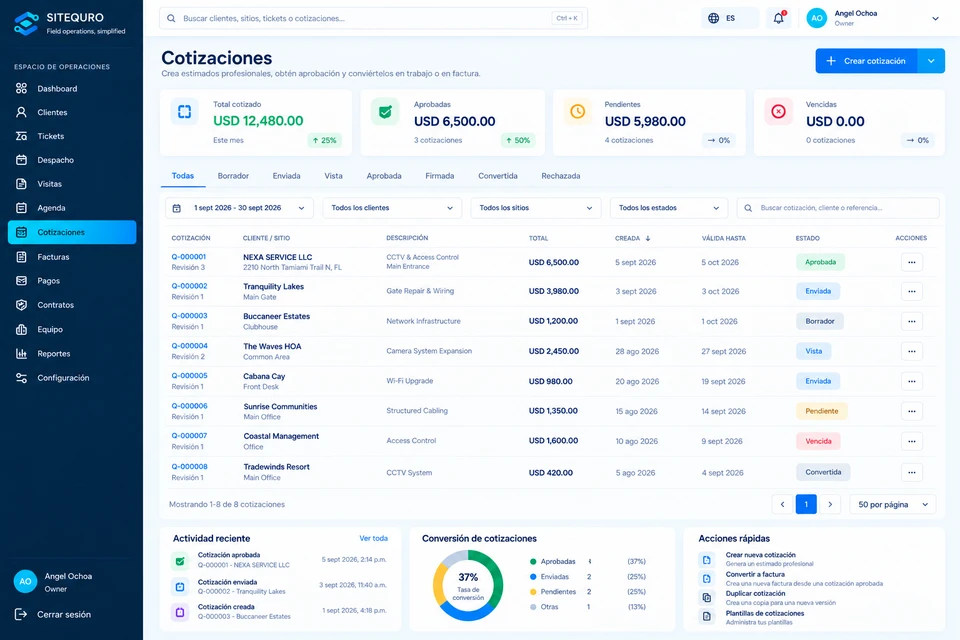Click Cerrar sesión logout icon
Screen dimensions: 960x640
click(21, 614)
